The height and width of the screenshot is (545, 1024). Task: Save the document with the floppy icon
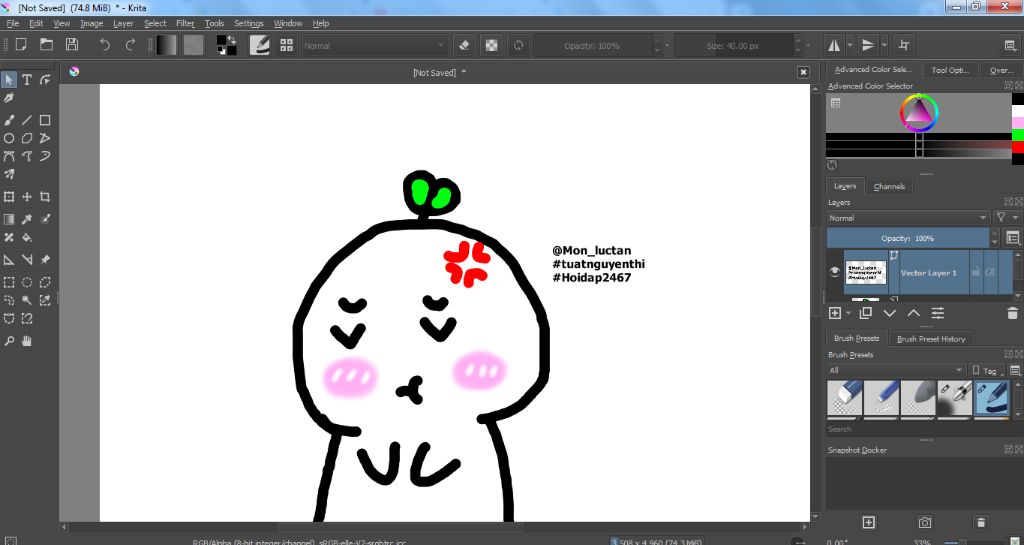tap(72, 45)
